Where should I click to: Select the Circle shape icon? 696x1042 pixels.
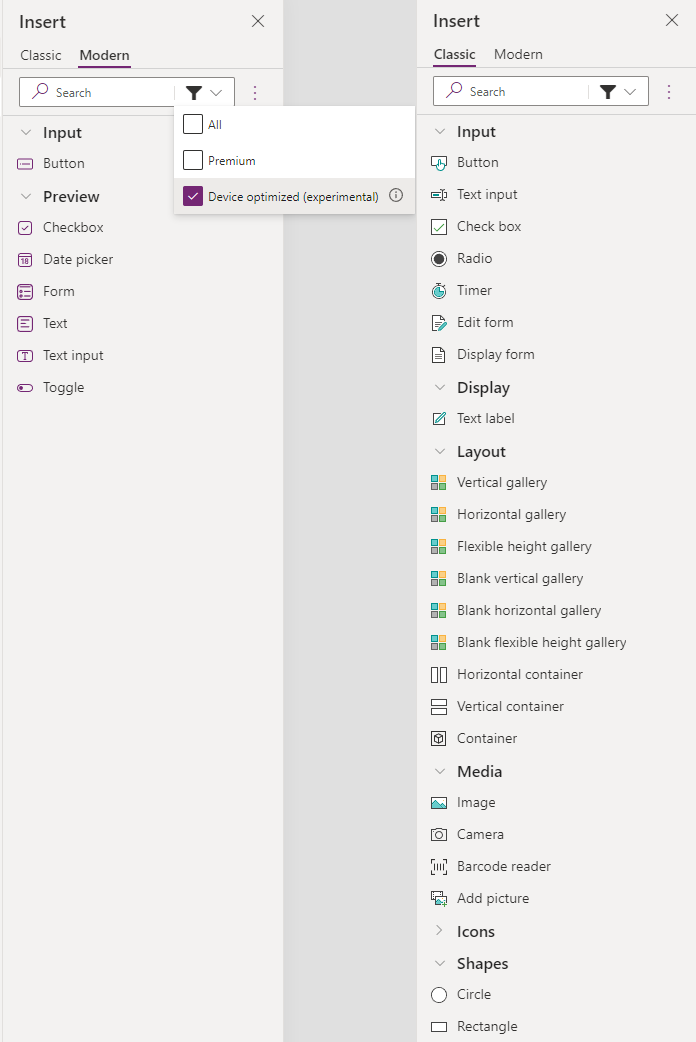click(x=440, y=994)
